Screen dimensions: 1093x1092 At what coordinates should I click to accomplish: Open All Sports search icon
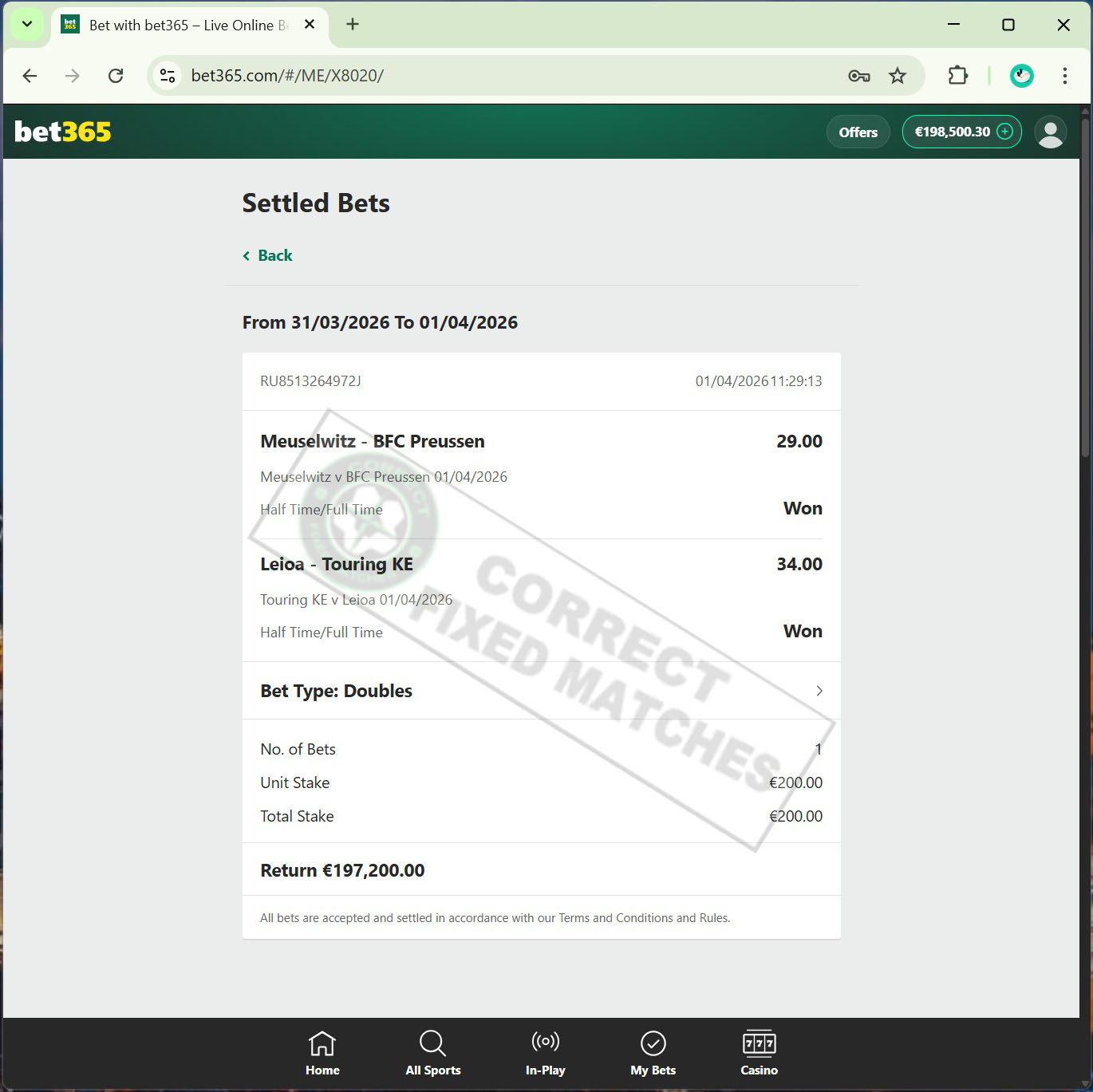pos(432,1053)
